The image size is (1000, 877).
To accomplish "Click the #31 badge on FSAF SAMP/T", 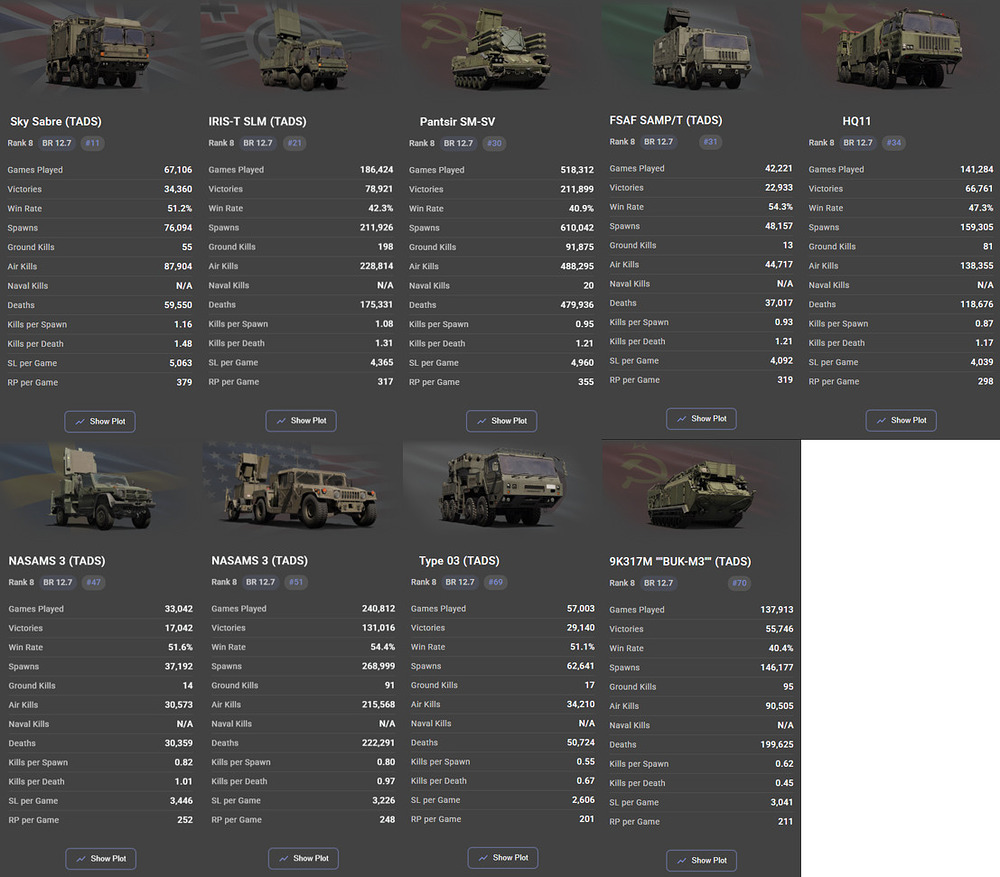I will click(710, 142).
